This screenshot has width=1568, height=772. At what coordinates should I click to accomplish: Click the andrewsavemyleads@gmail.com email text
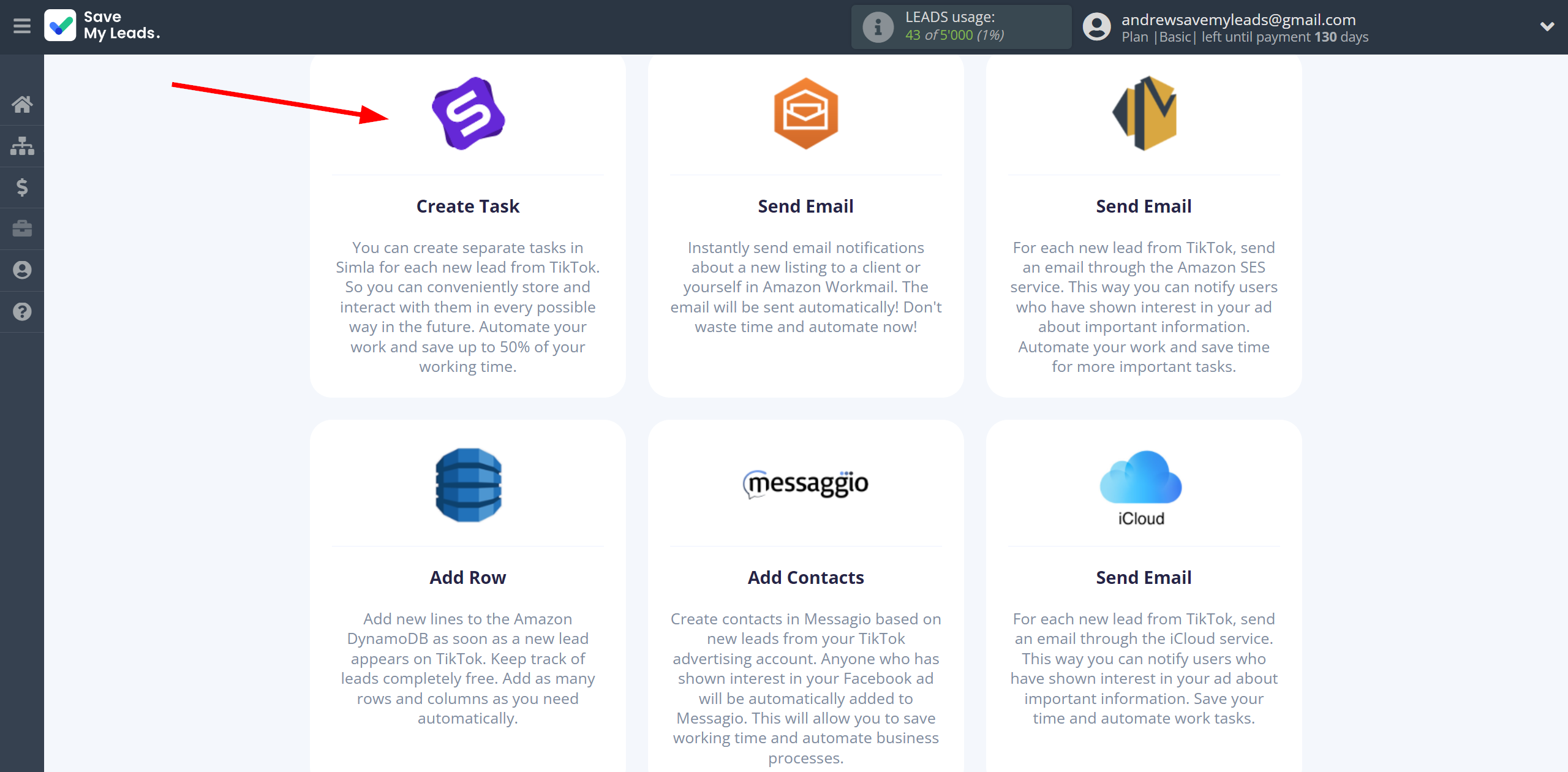tap(1238, 20)
